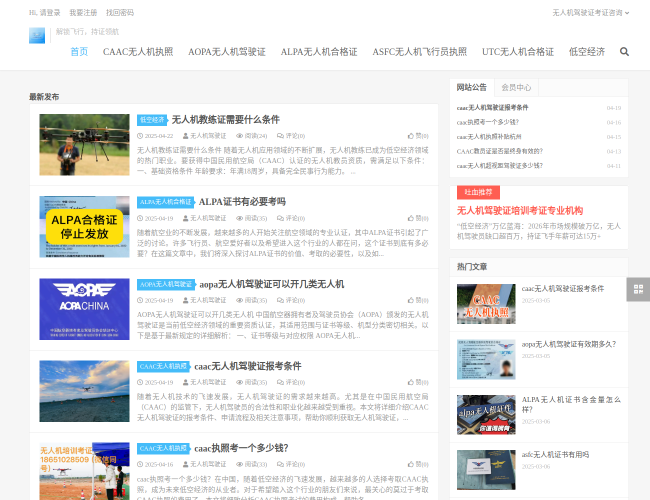Click 我要注册 link
The height and width of the screenshot is (500, 650).
coord(83,13)
